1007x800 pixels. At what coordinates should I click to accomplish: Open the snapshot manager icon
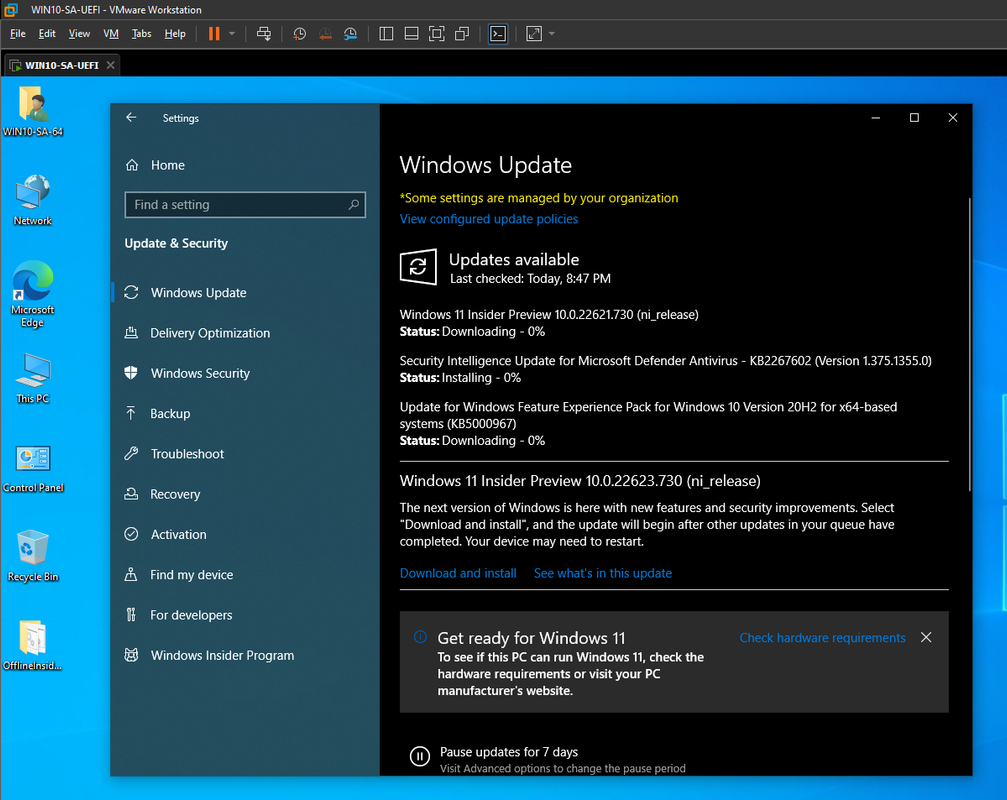pyautogui.click(x=350, y=33)
